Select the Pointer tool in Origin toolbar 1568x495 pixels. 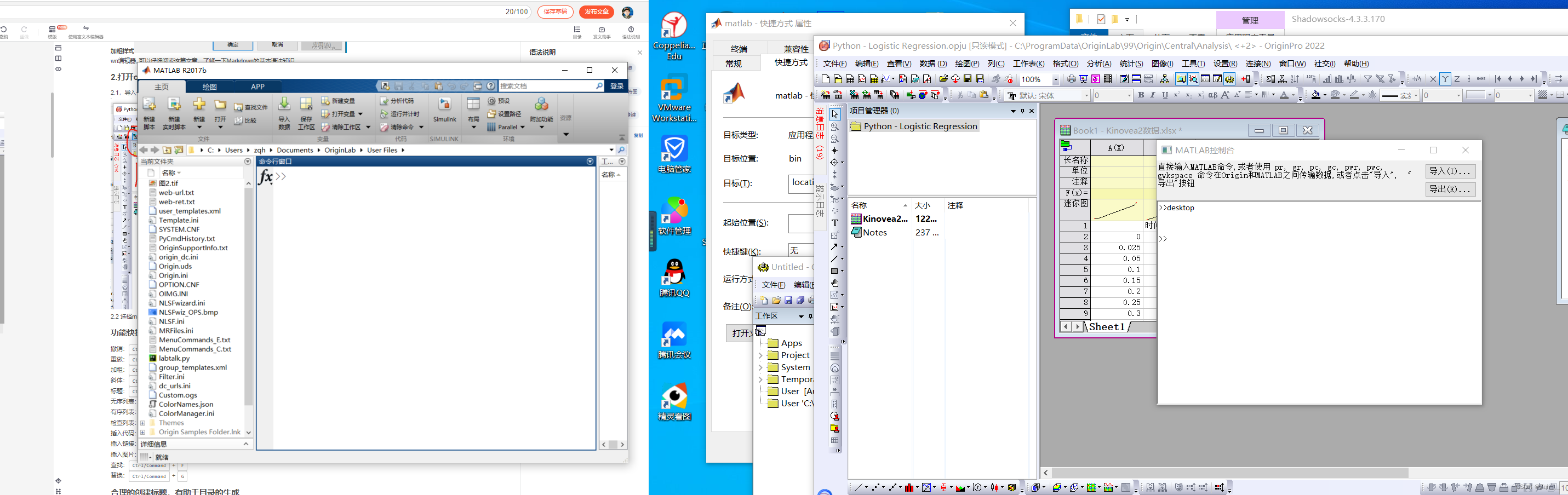(834, 114)
